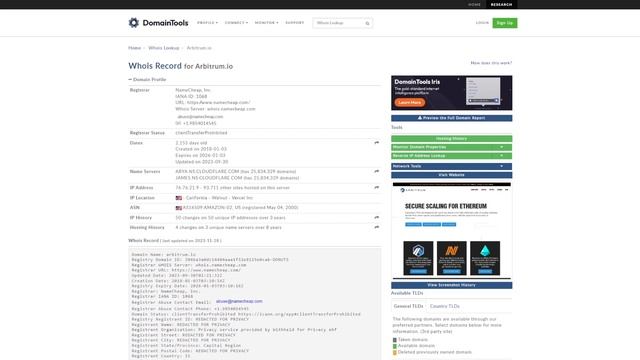Click the Whois Lookup breadcrumb link
640x360 pixels.
coord(164,48)
